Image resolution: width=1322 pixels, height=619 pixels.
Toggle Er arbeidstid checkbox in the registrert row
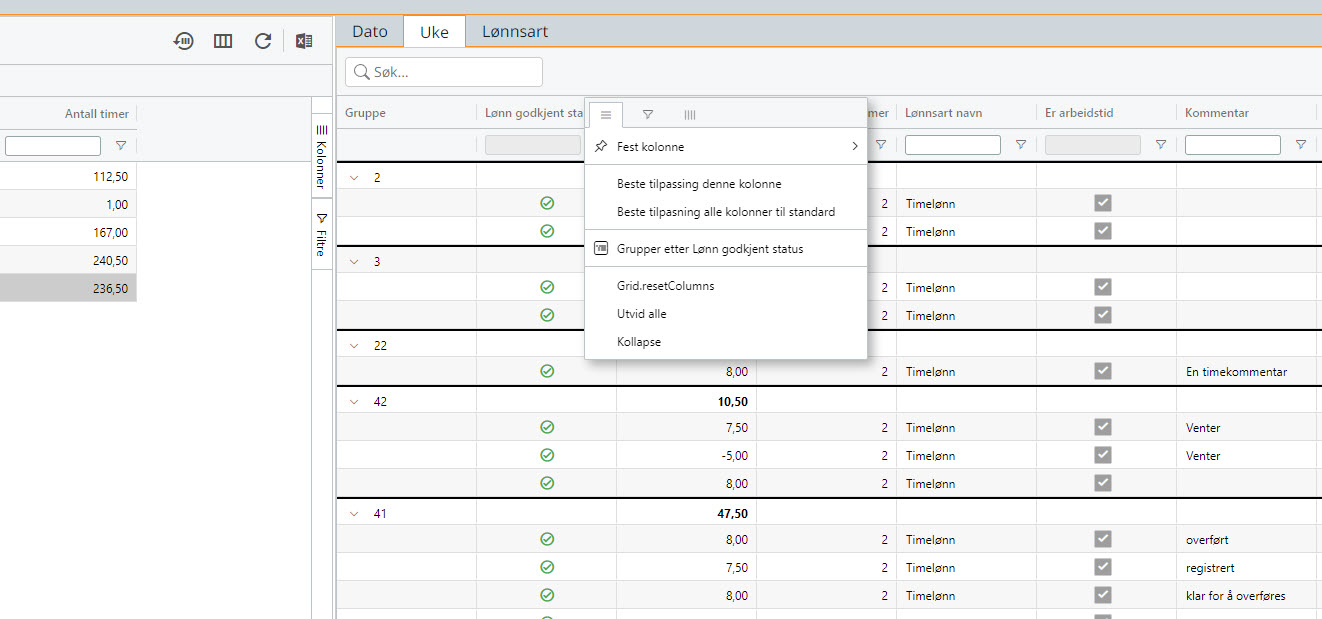[1103, 567]
